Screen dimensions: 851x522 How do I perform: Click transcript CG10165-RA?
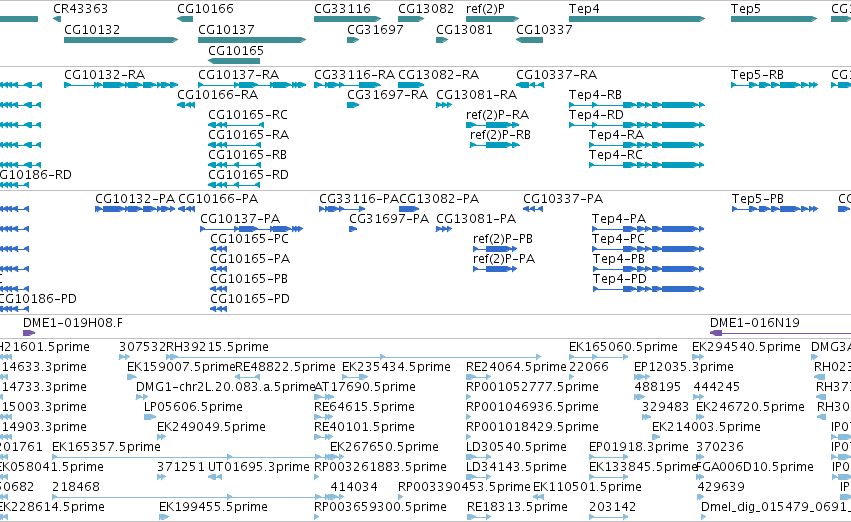234,145
